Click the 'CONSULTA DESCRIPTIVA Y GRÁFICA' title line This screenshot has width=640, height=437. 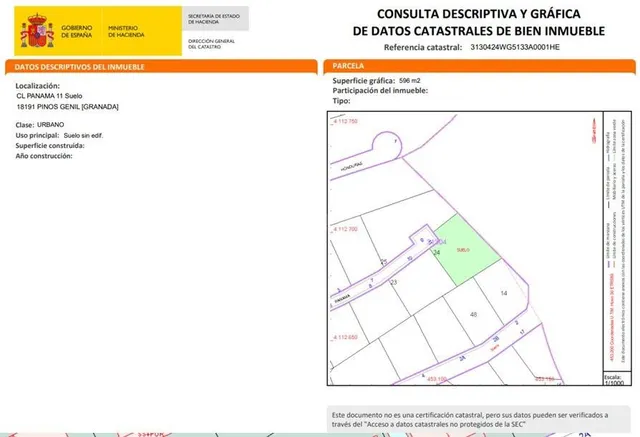click(478, 14)
